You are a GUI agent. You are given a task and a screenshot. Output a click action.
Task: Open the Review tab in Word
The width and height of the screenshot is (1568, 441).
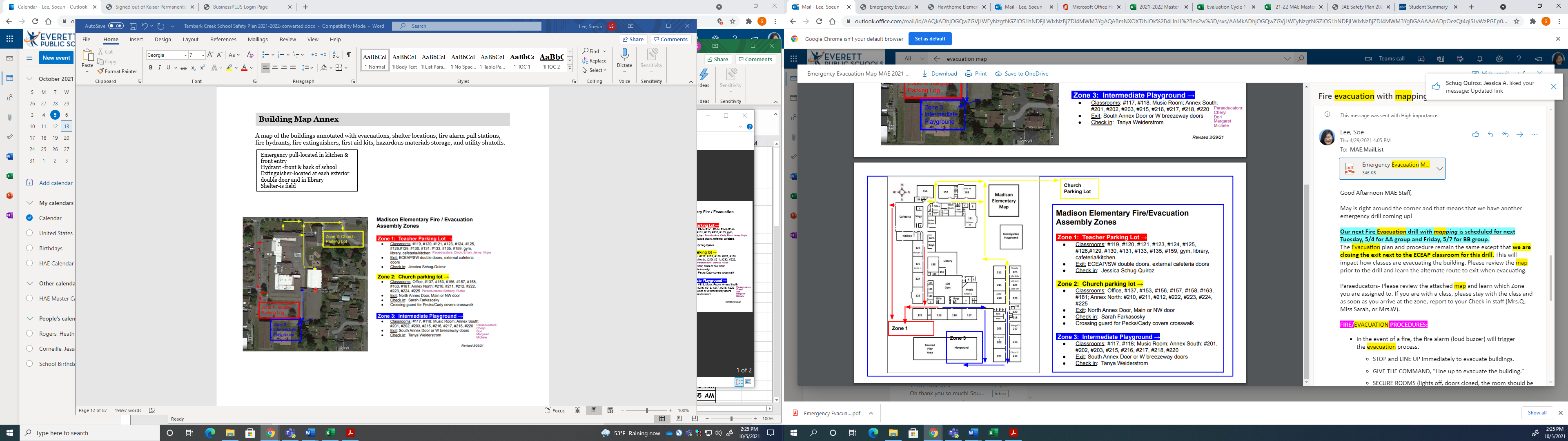pyautogui.click(x=287, y=40)
